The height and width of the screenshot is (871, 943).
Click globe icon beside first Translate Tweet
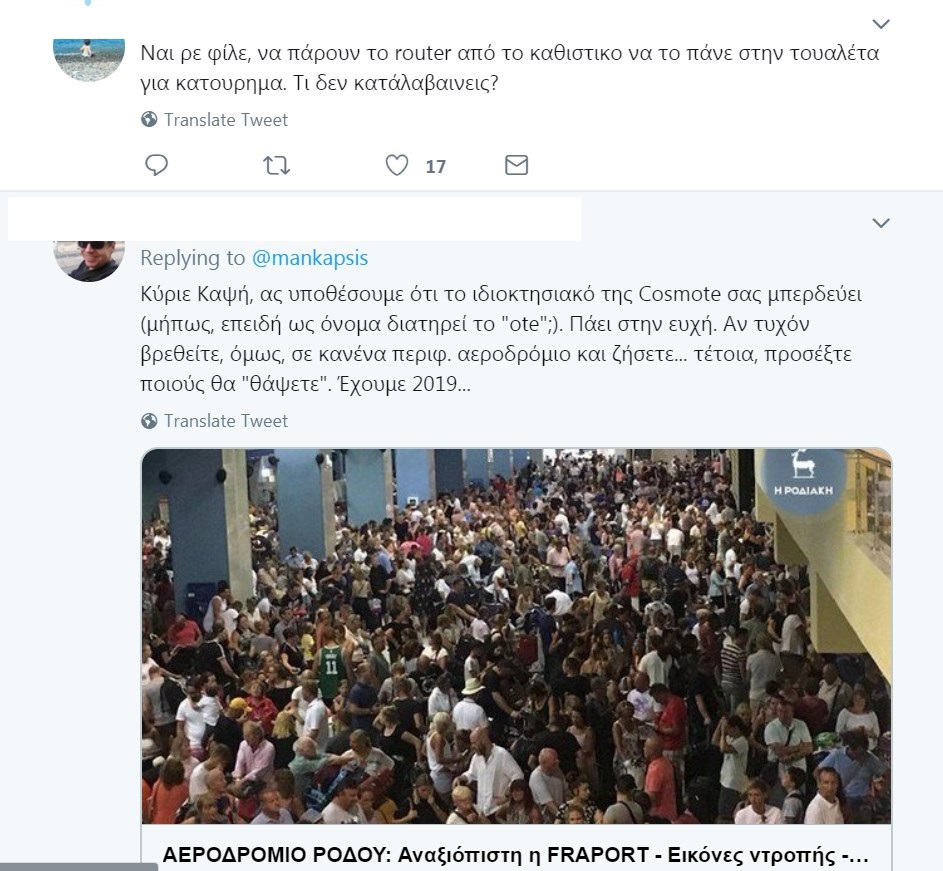coord(149,120)
